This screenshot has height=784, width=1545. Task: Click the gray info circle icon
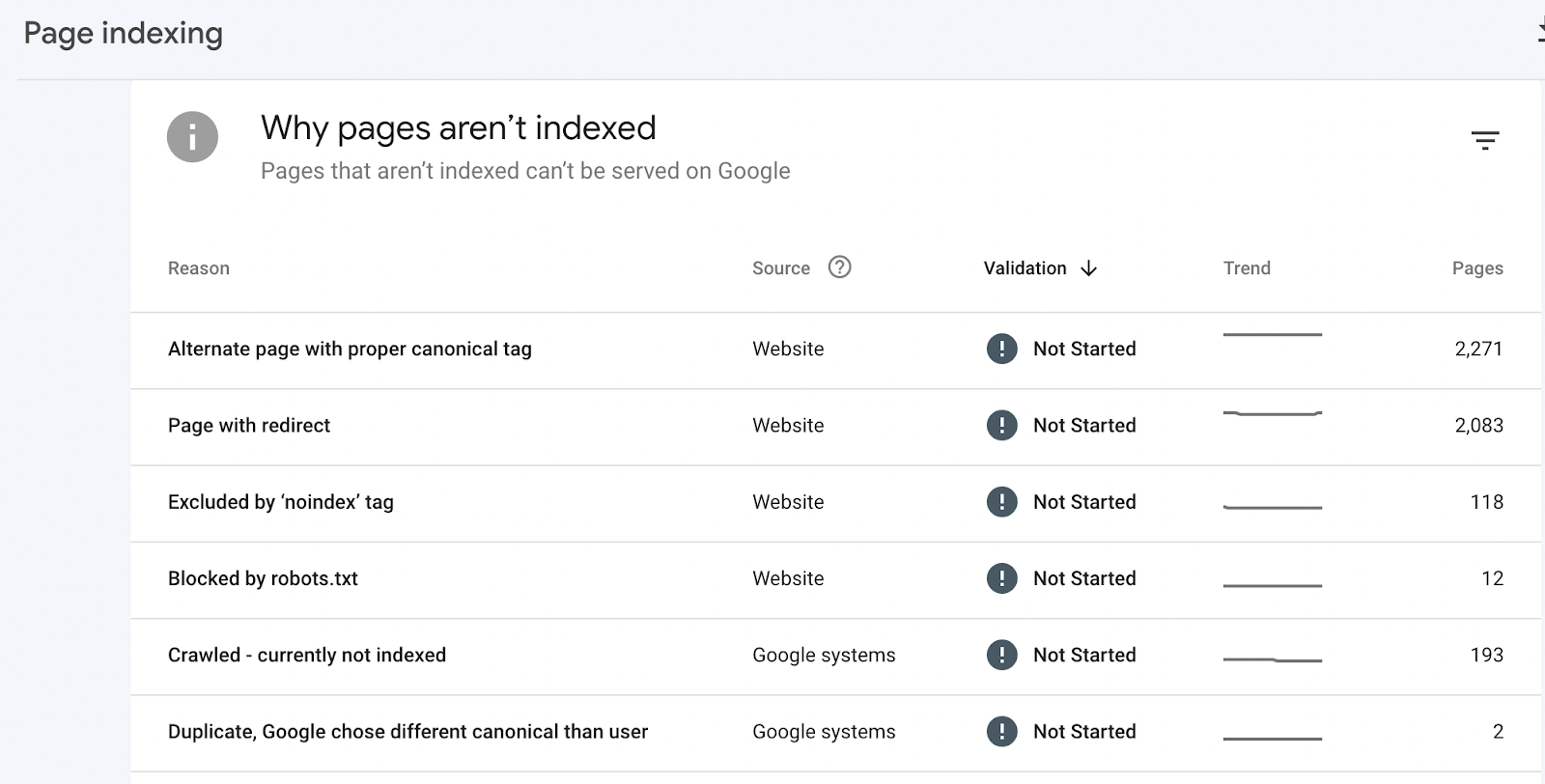(192, 137)
